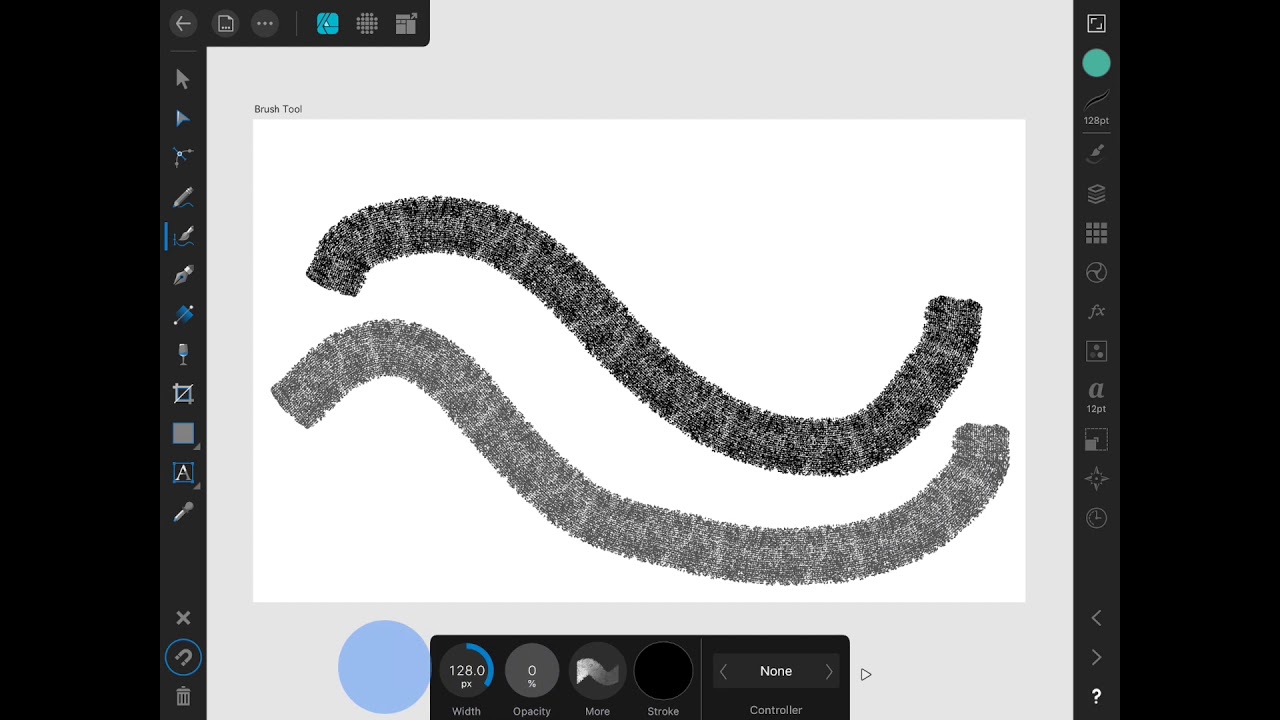Select the Artistic Text tool
Viewport: 1280px width, 720px height.
[x=183, y=473]
